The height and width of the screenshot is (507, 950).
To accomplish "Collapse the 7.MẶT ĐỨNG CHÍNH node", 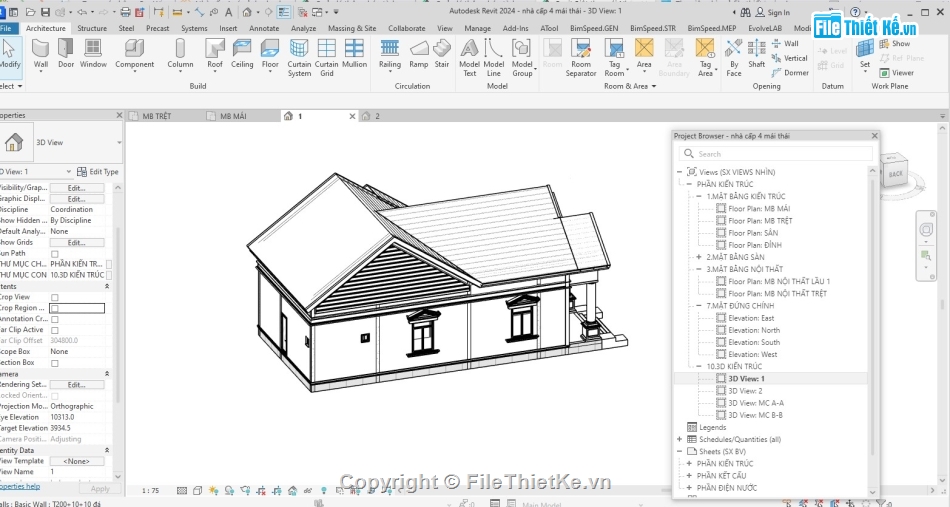I will pyautogui.click(x=699, y=306).
